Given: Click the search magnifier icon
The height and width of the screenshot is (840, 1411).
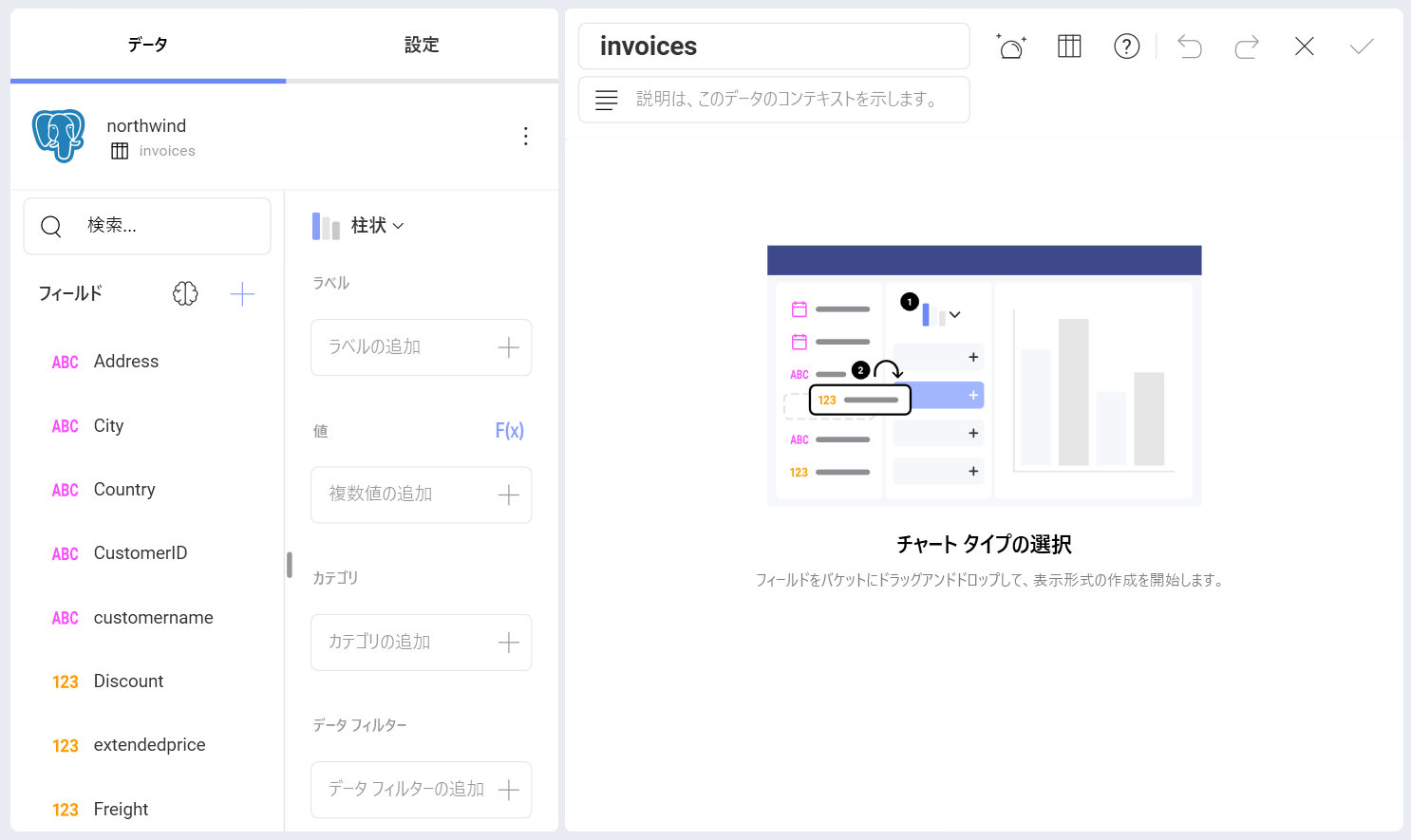Looking at the screenshot, I should click(x=51, y=226).
